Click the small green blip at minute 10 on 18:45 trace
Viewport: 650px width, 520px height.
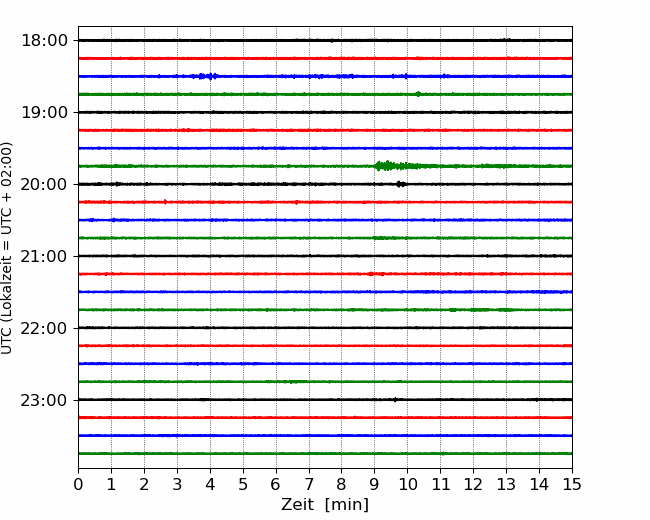418,94
